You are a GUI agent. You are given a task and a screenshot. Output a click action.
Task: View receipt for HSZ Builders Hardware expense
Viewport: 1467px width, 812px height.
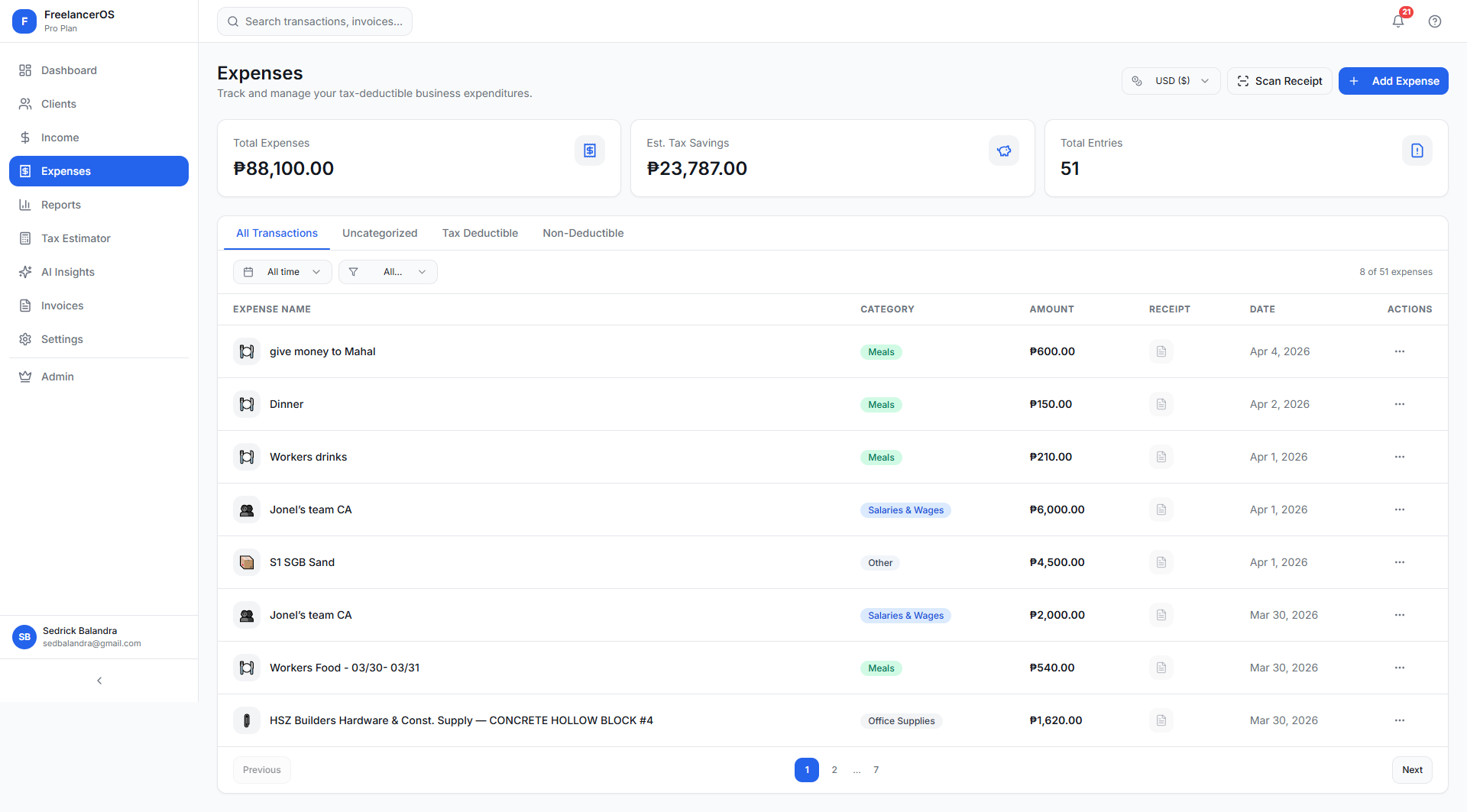[x=1161, y=720]
